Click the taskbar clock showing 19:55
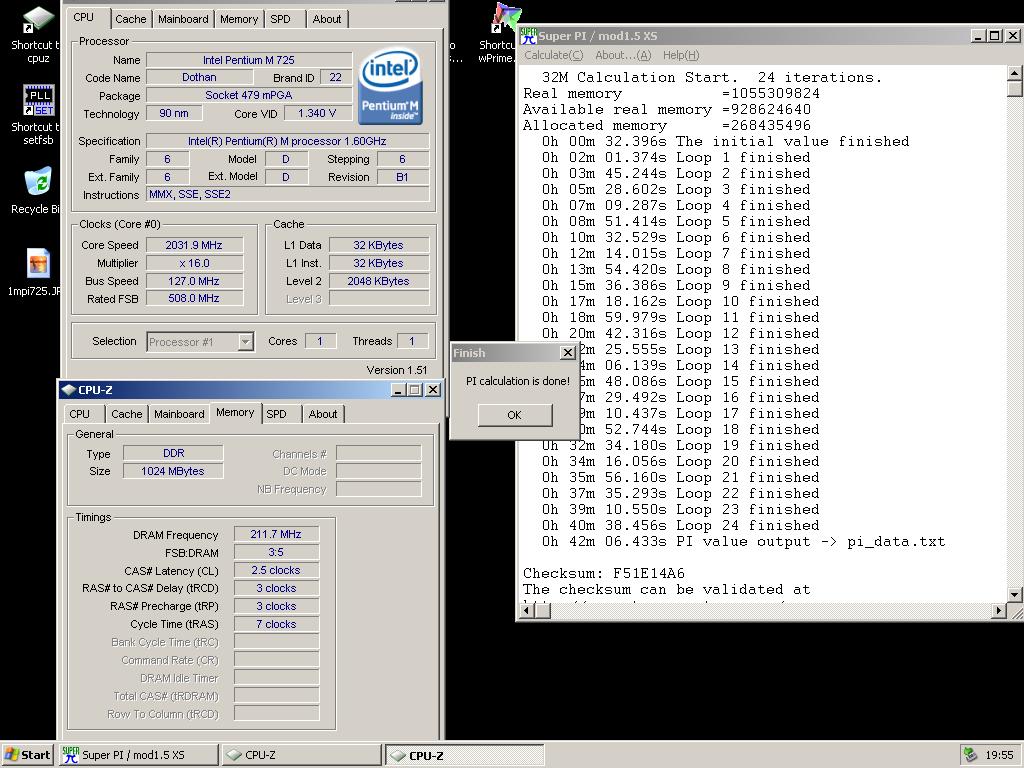1024x768 pixels. tap(999, 755)
